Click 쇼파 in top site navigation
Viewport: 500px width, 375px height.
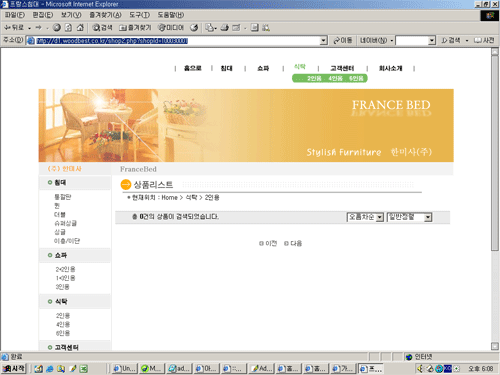coord(263,68)
